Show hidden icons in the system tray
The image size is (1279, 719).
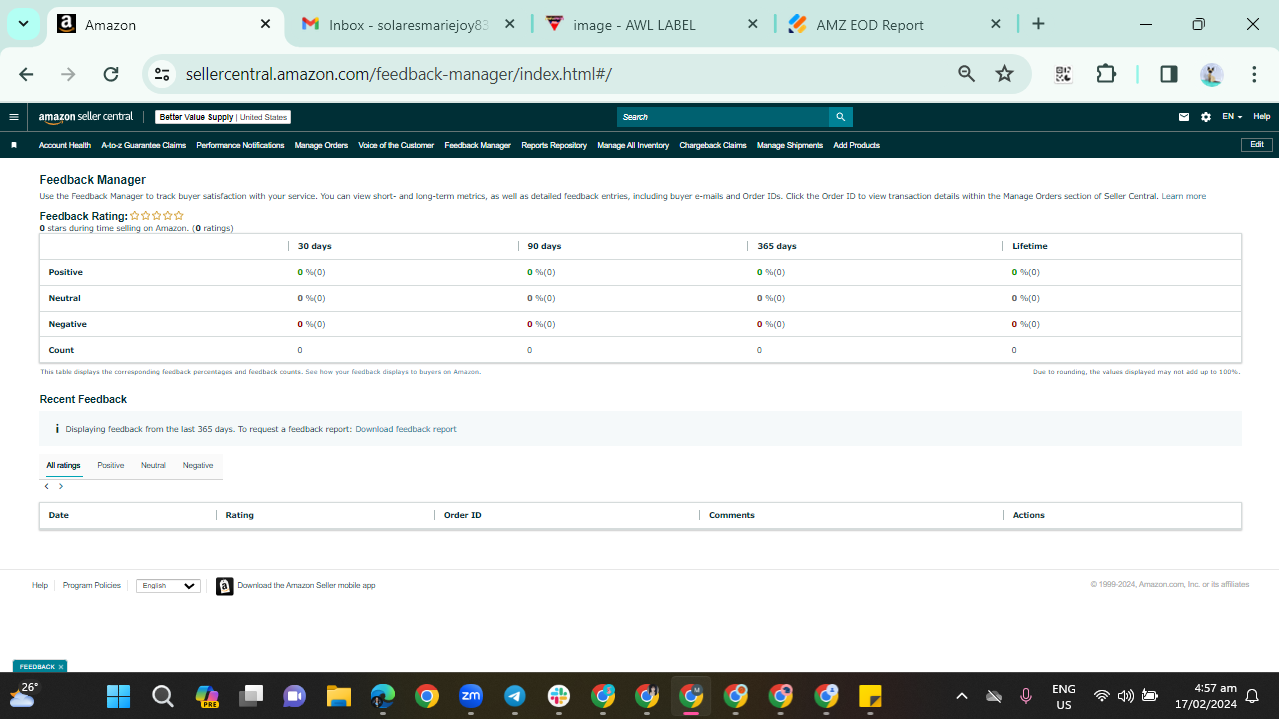coord(962,696)
